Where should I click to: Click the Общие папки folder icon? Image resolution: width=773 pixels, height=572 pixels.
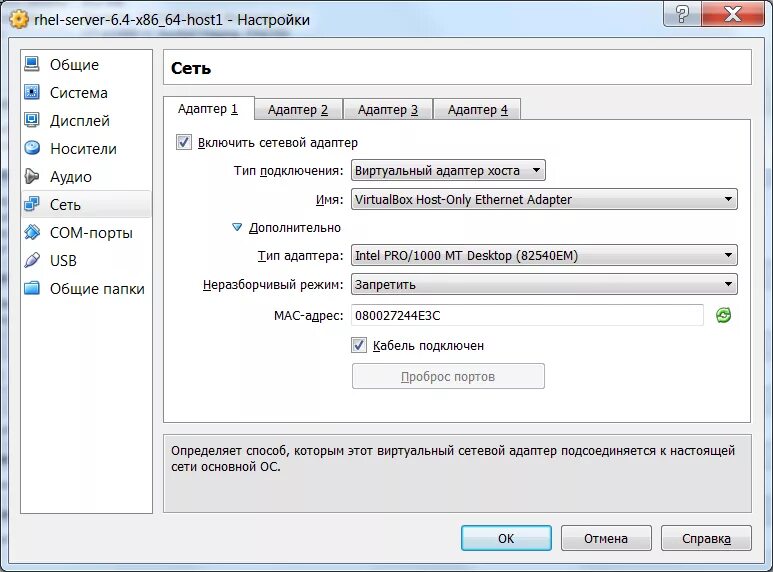pos(32,288)
